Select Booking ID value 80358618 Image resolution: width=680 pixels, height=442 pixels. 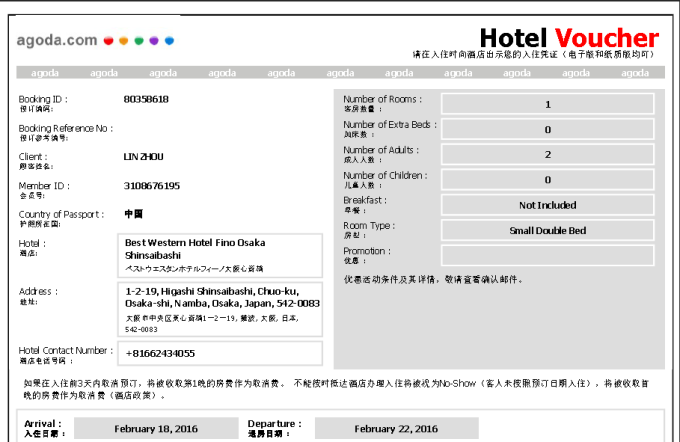pos(146,99)
